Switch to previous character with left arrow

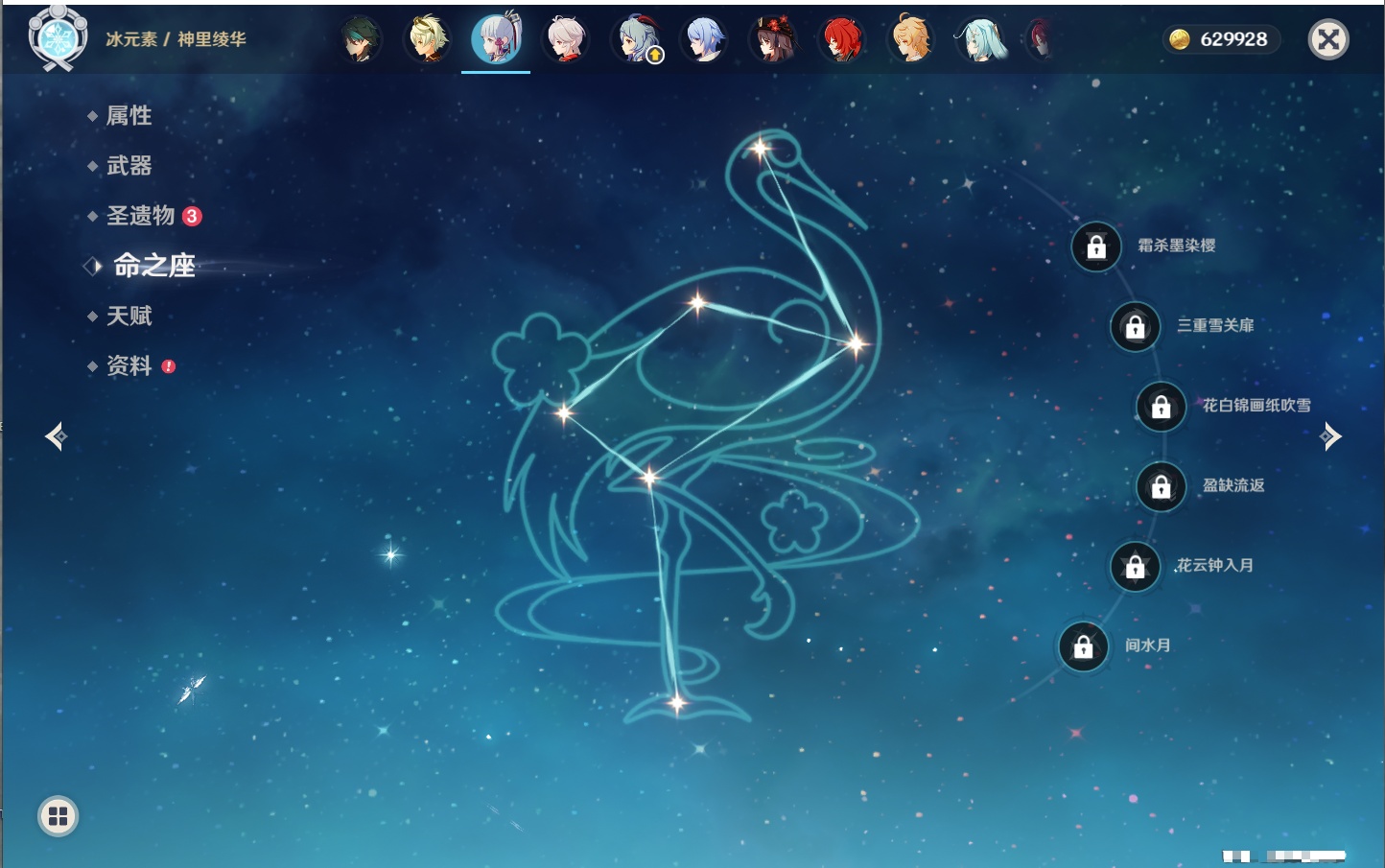(56, 436)
